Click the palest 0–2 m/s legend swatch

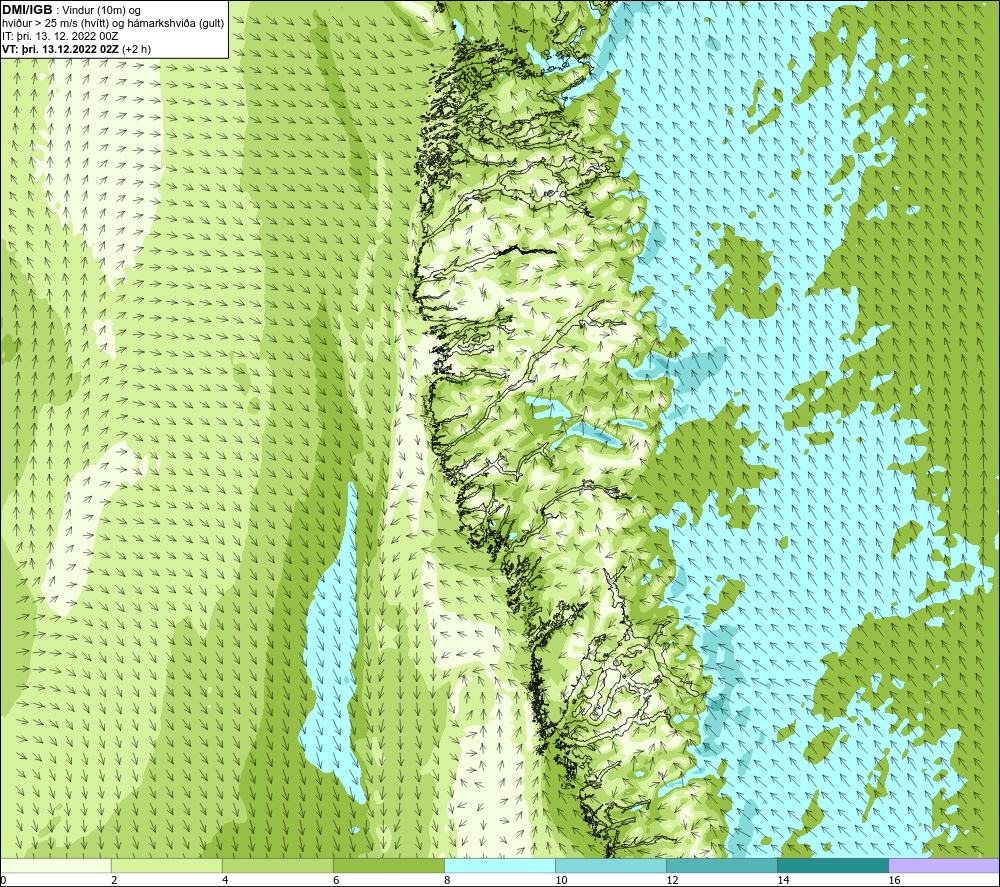56,865
